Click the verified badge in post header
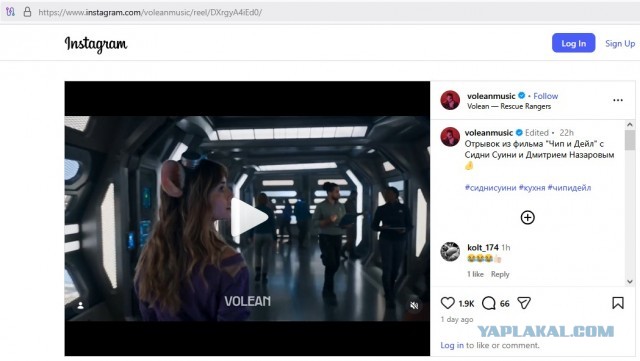The height and width of the screenshot is (361, 640). tap(521, 96)
